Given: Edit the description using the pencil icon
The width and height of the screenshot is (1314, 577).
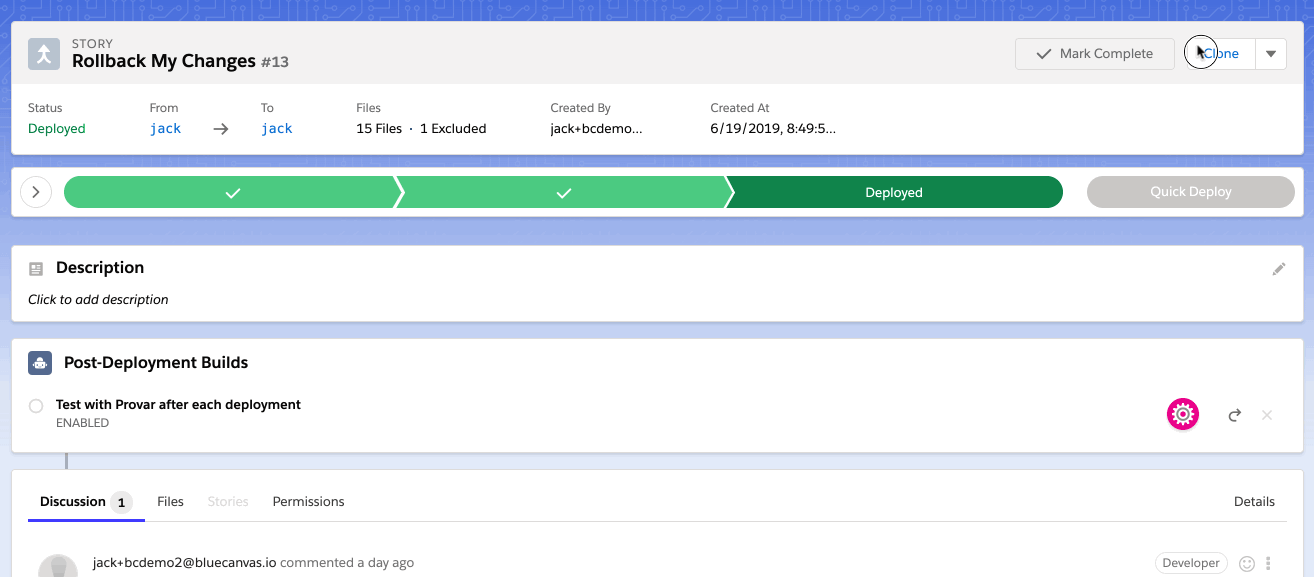Looking at the screenshot, I should click(1278, 268).
